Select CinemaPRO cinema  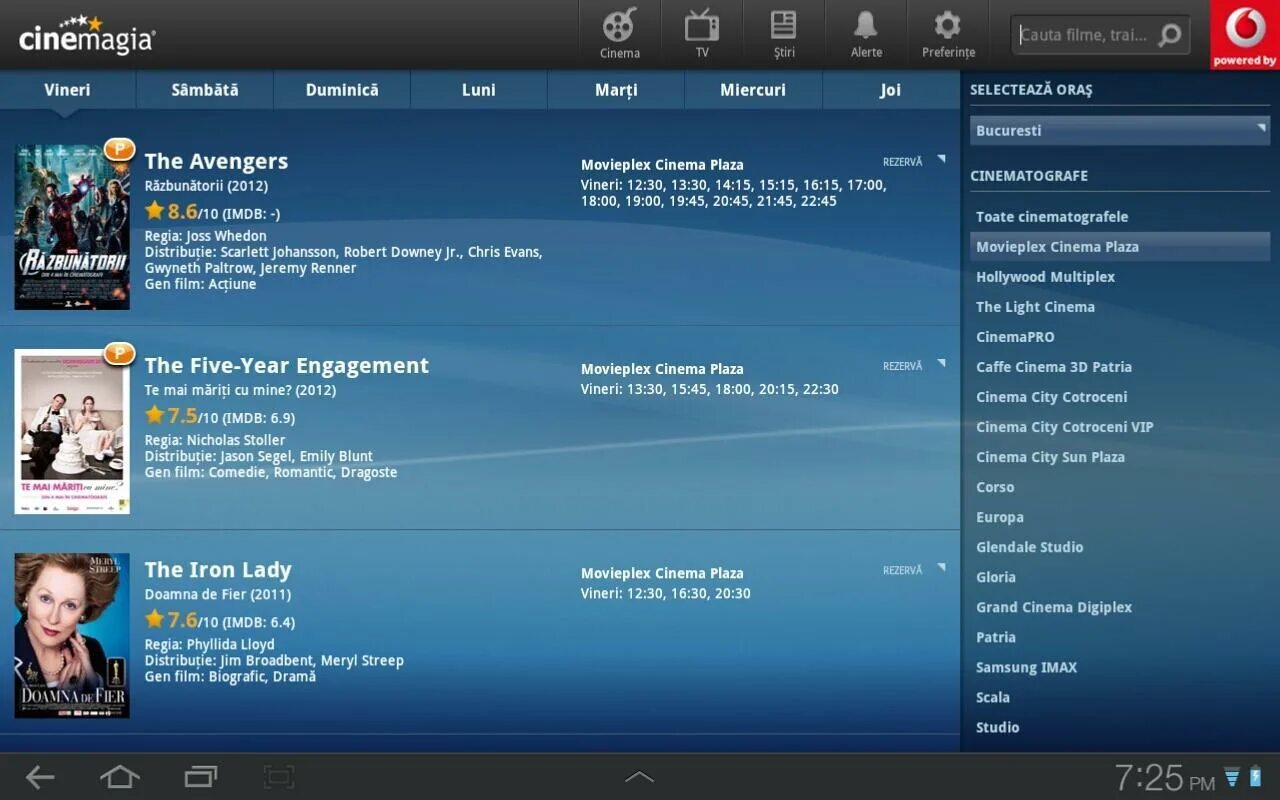point(1015,337)
